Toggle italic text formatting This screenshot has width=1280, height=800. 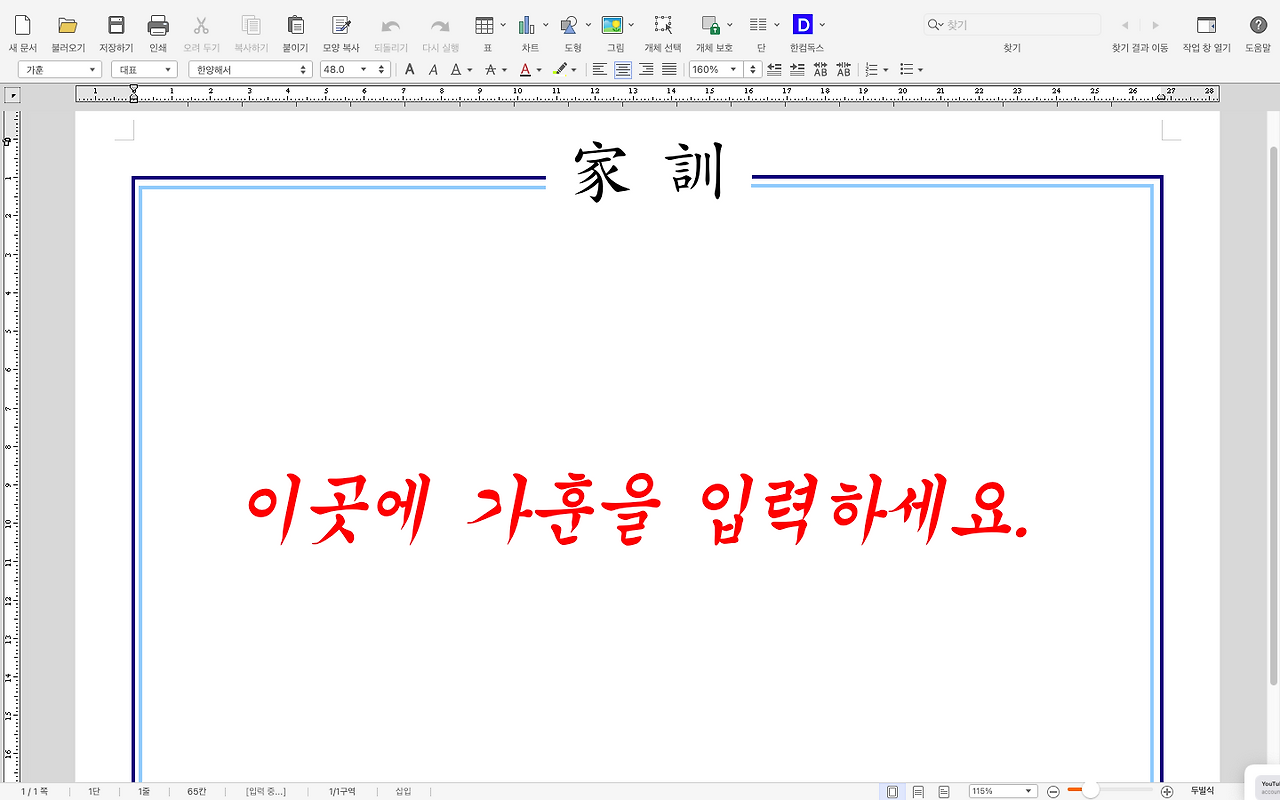click(433, 70)
